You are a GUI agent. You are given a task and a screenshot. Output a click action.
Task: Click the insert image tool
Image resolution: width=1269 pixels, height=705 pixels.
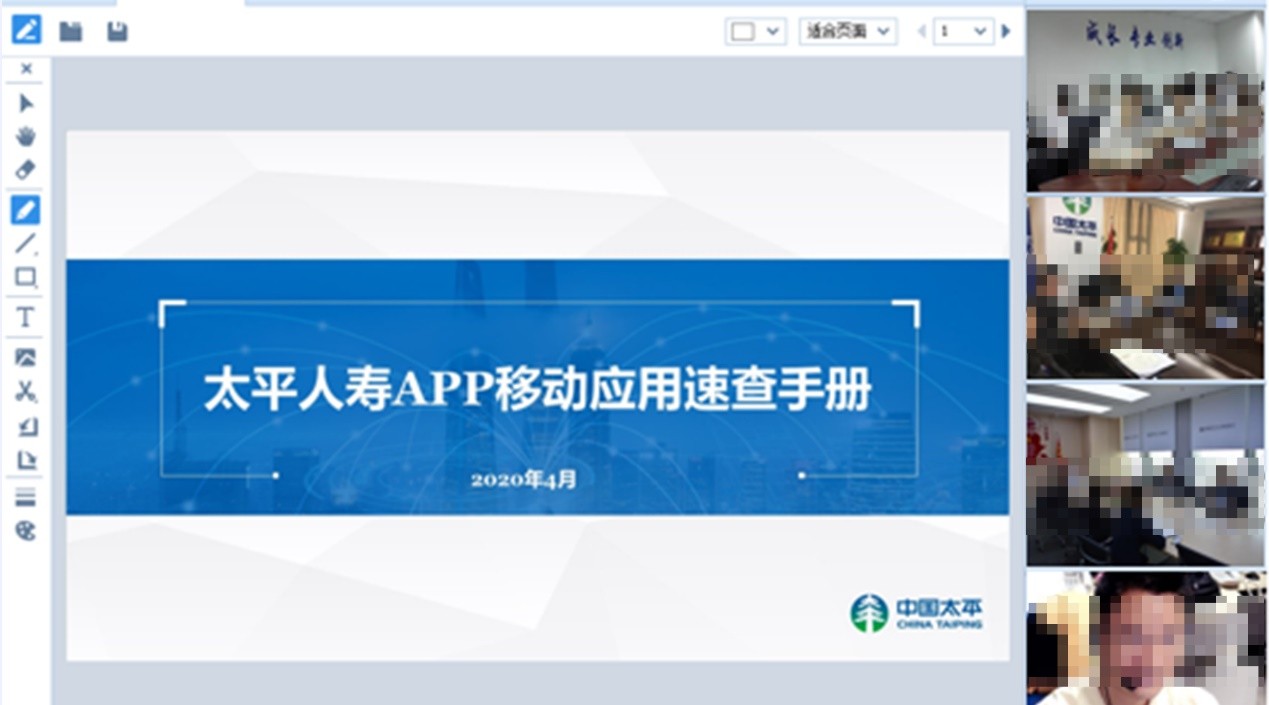26,357
